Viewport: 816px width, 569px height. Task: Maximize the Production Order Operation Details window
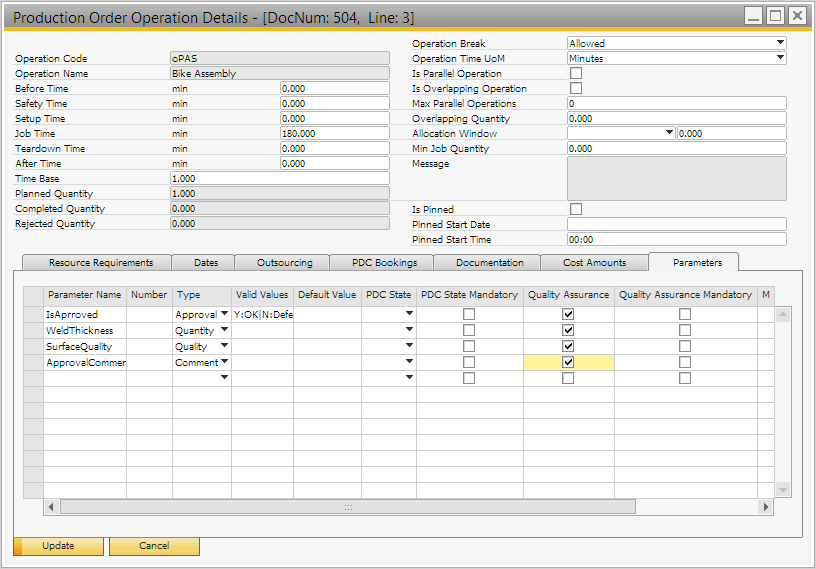[775, 16]
